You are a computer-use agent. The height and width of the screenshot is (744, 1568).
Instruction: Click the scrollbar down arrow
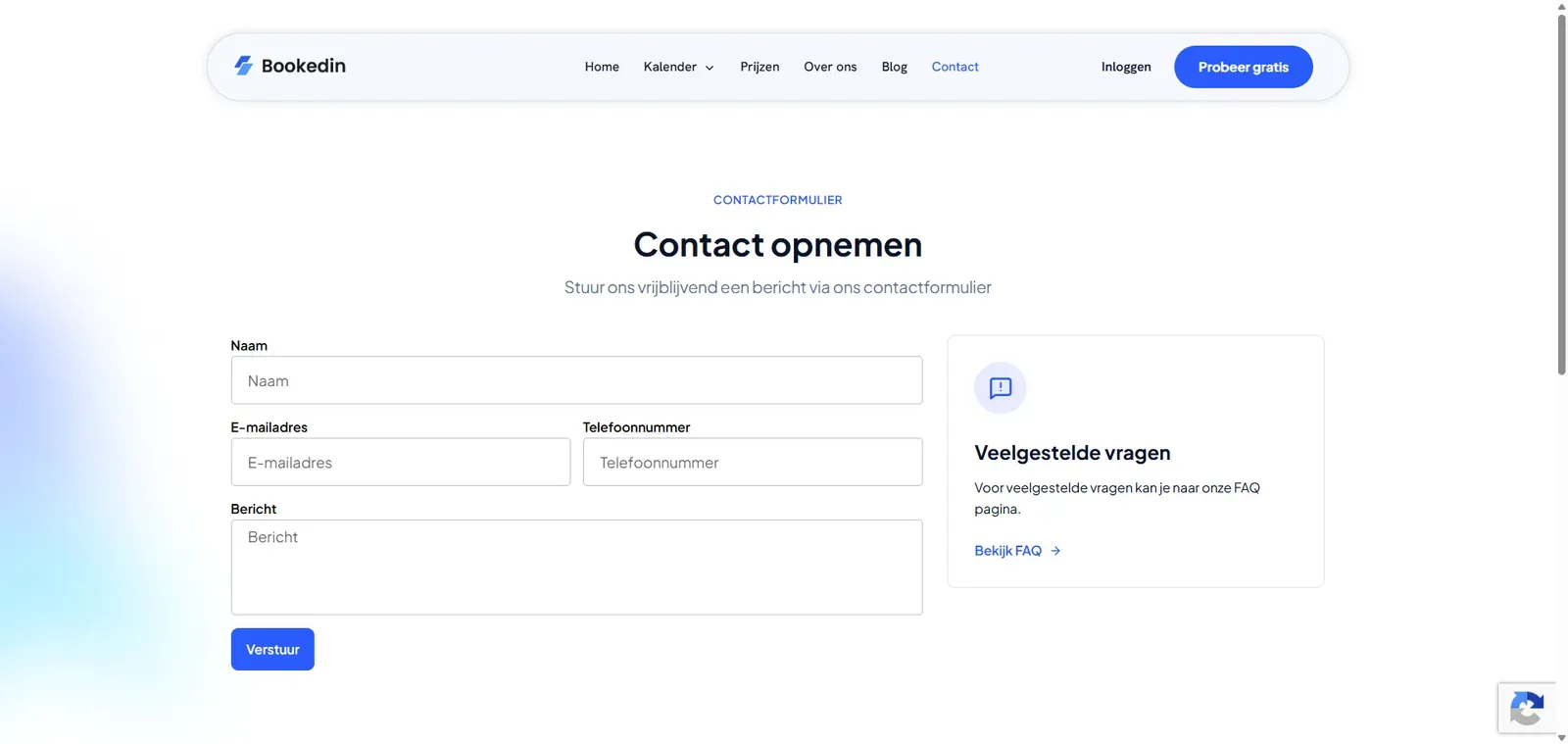pos(1561,737)
